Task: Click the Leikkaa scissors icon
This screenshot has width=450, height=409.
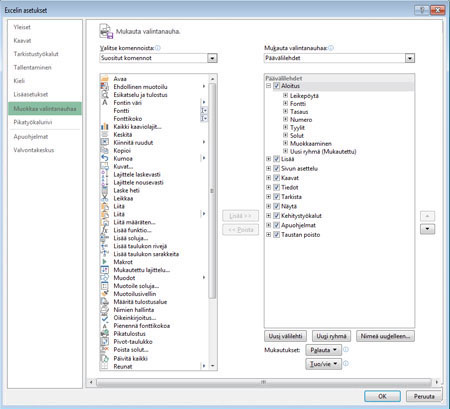Action: 105,198
